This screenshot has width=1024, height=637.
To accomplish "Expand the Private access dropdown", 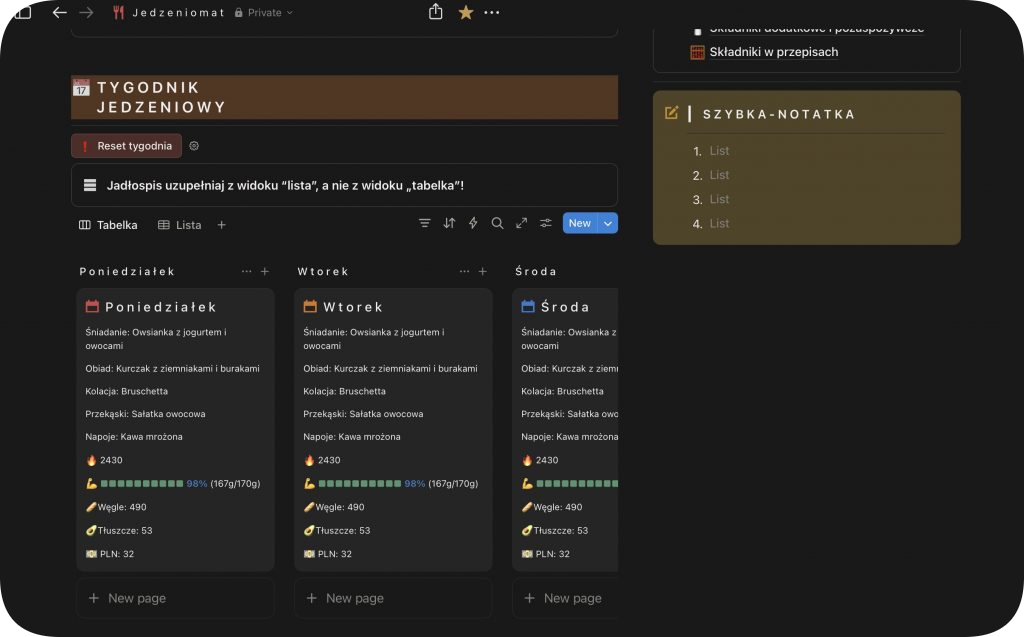I will [x=263, y=13].
